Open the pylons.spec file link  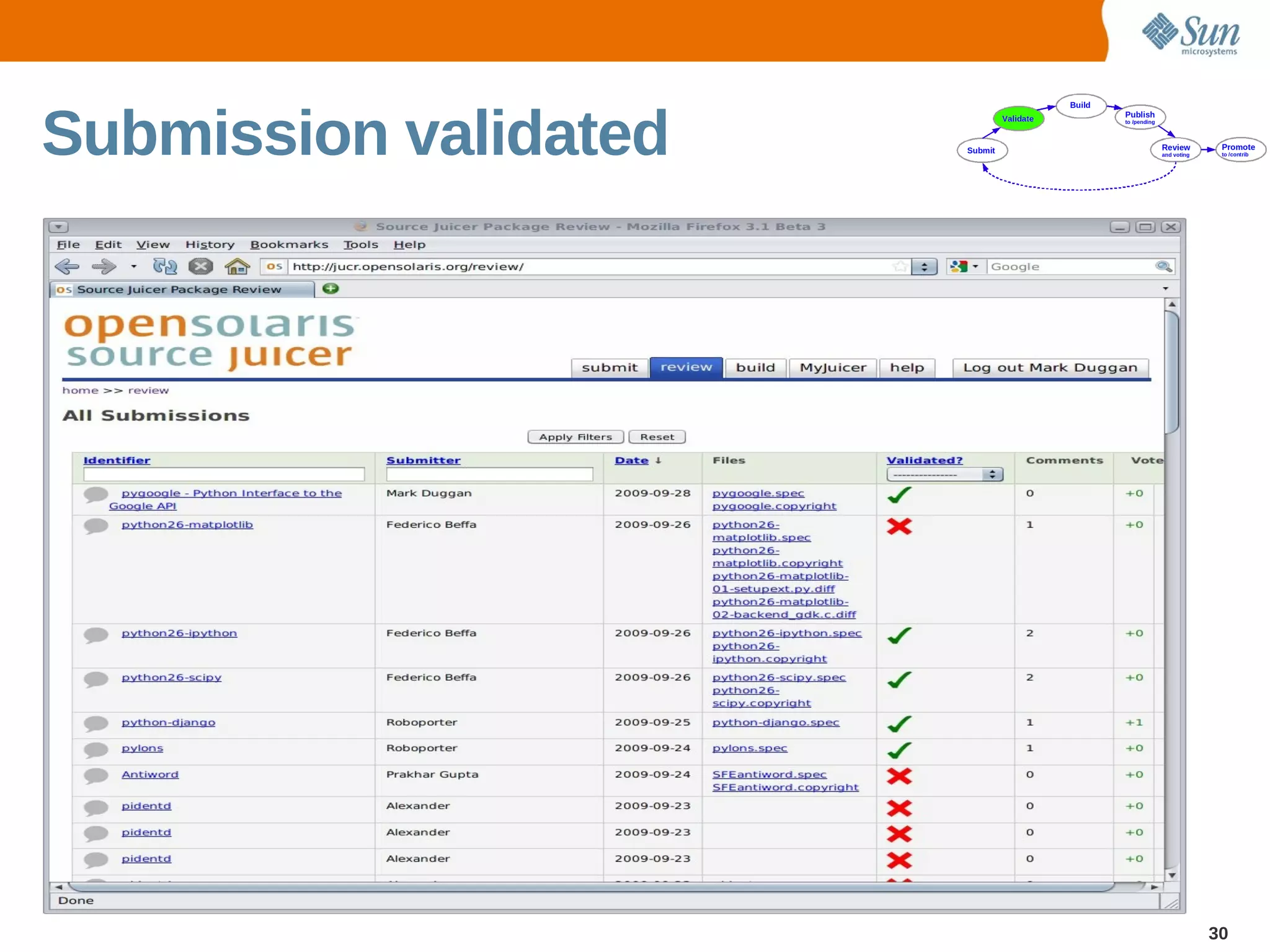[x=750, y=749]
